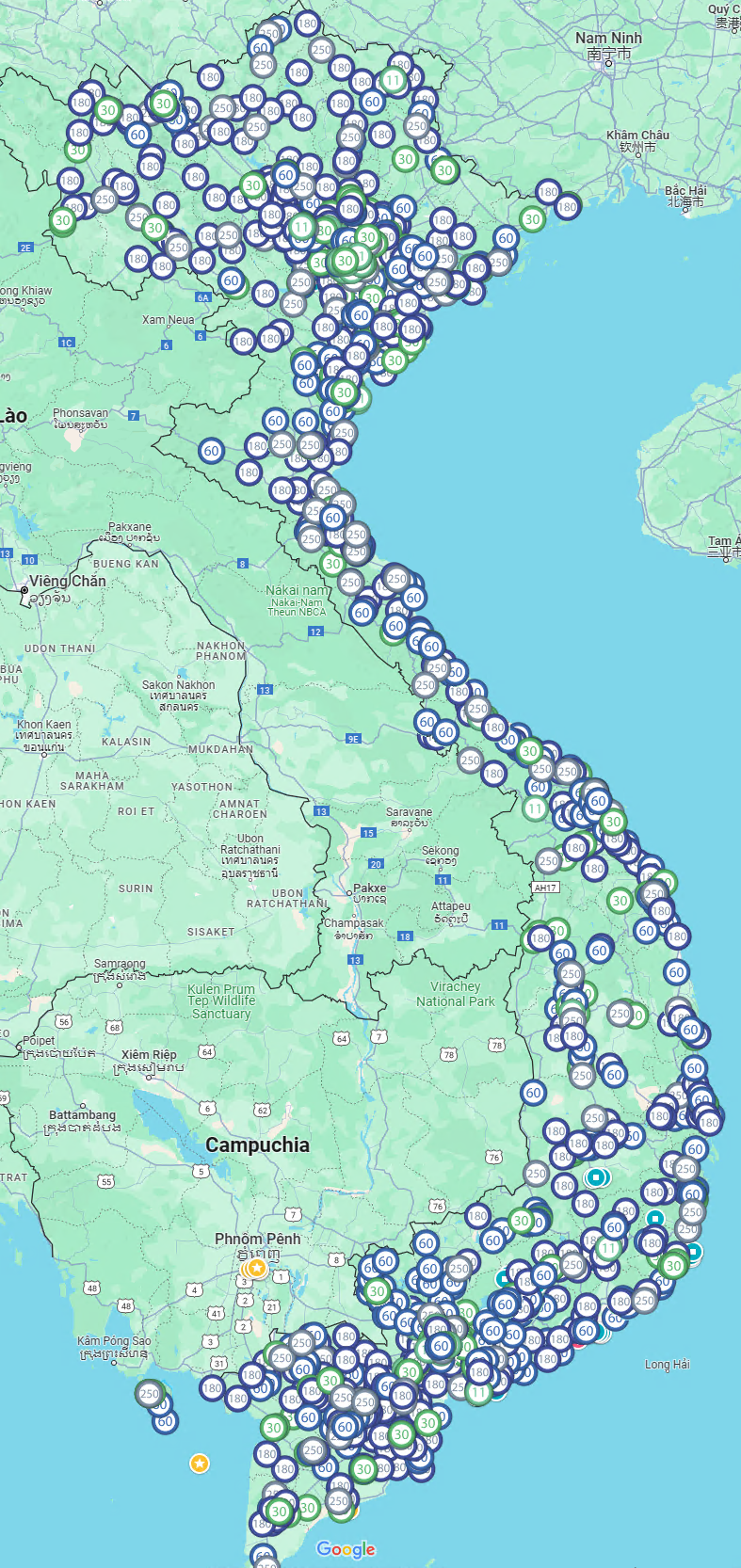Image resolution: width=741 pixels, height=1568 pixels.
Task: Click the 1C road shield
Action: (x=66, y=343)
